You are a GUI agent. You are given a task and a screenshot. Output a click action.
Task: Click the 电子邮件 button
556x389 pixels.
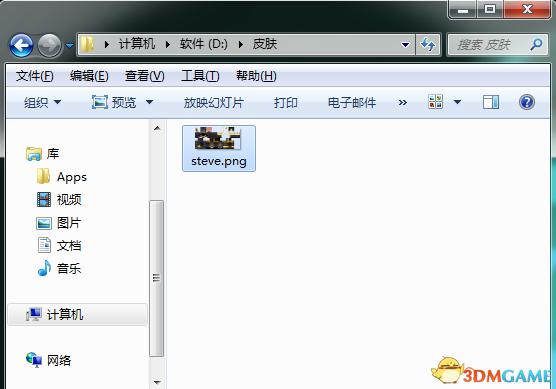tap(352, 103)
